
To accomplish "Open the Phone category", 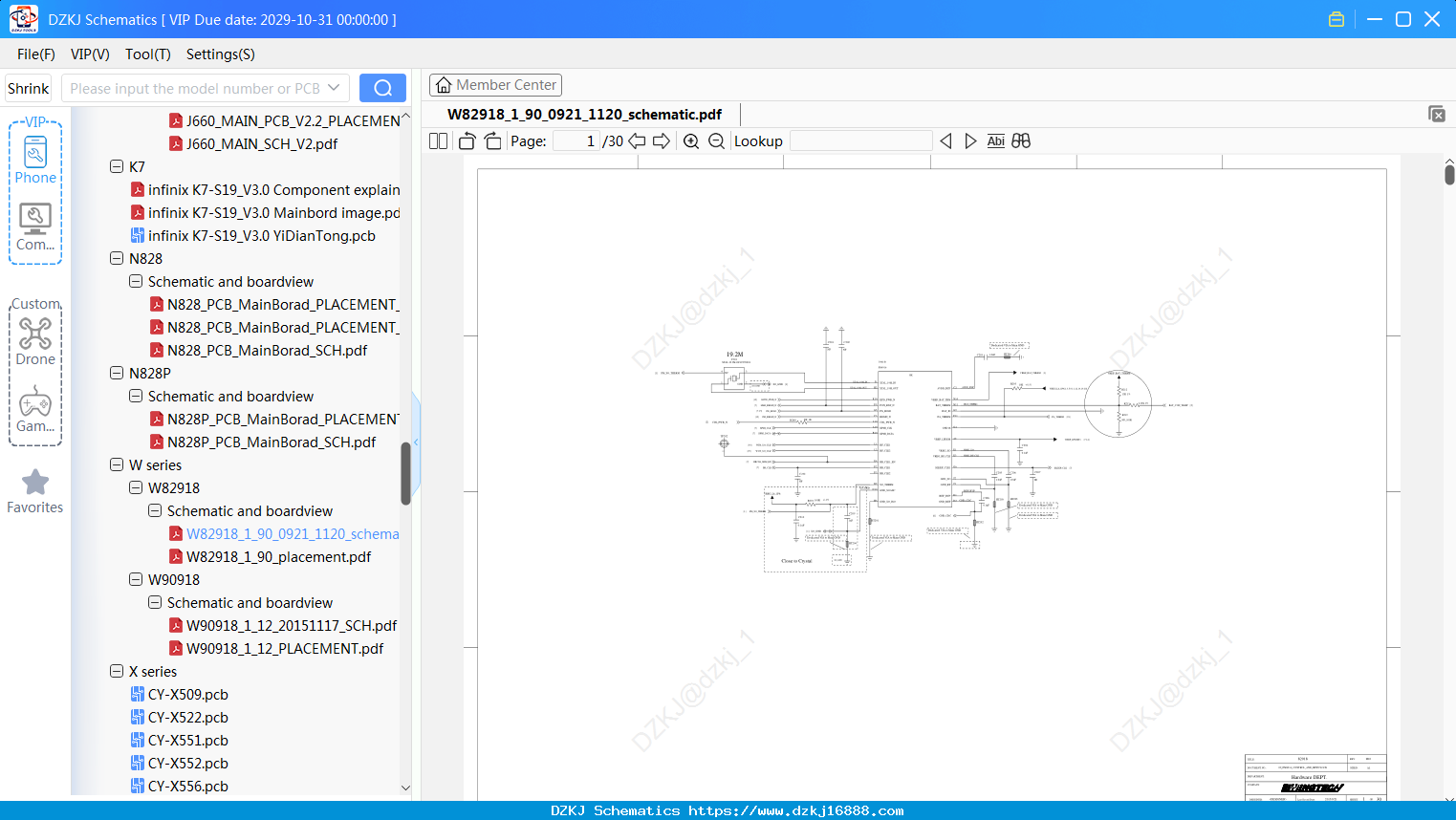I will pos(35,159).
